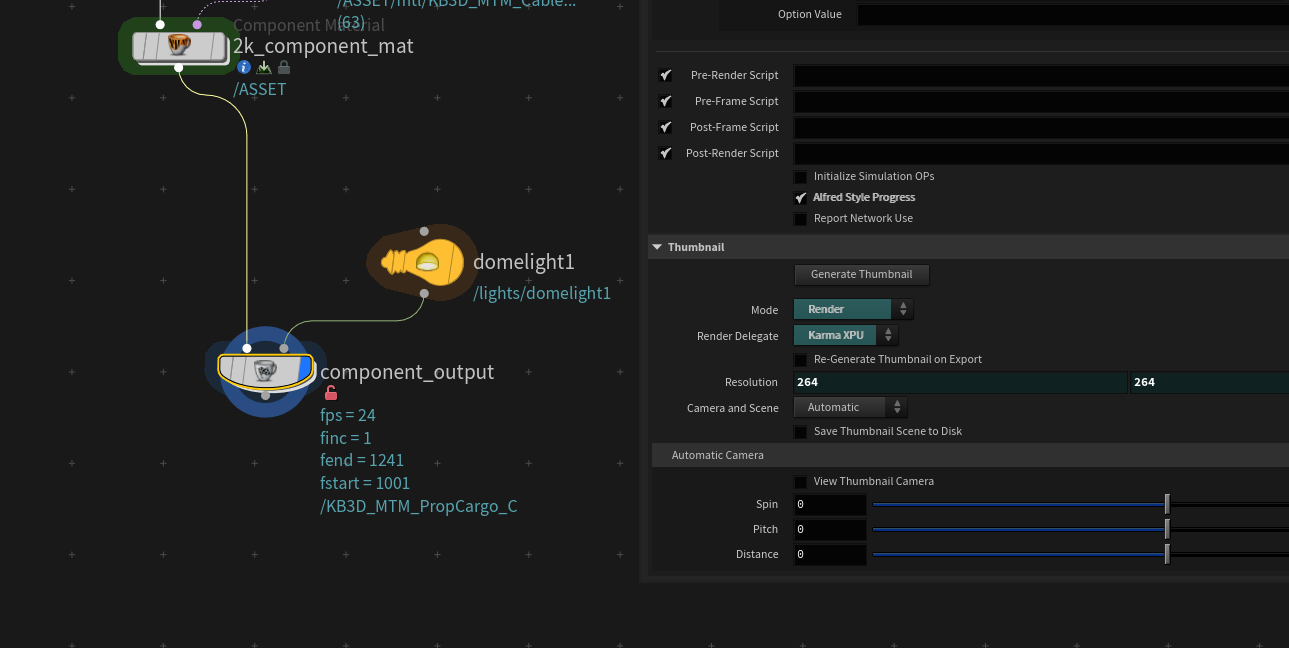
Task: Click the first Resolution field showing 264
Action: [x=960, y=382]
